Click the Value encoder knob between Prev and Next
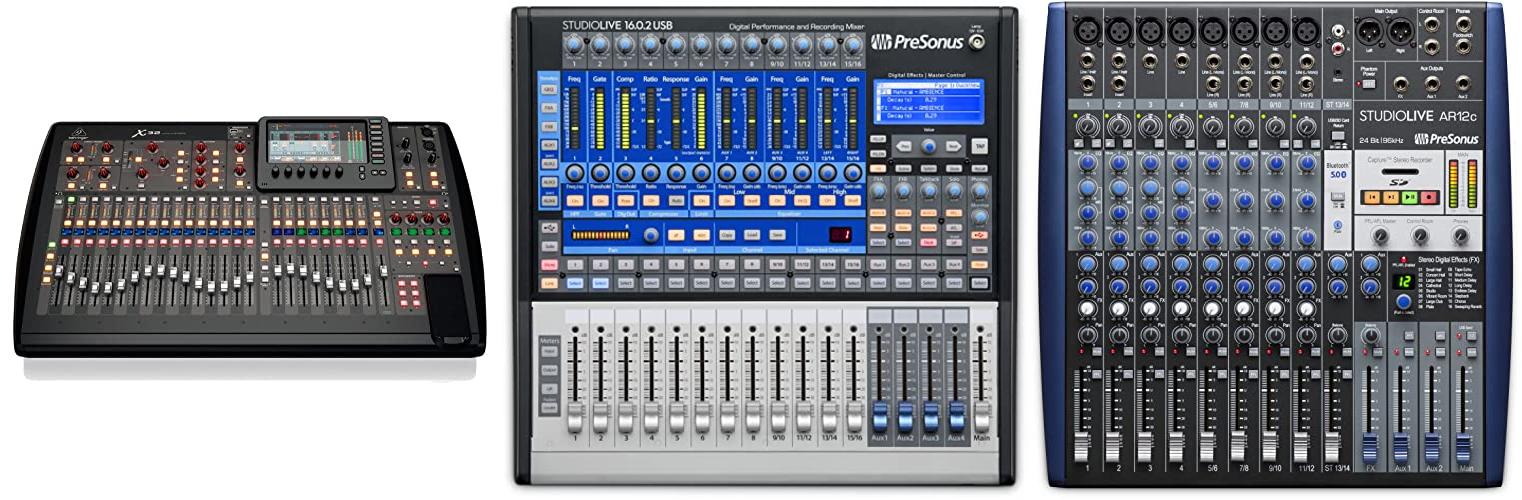 [x=929, y=146]
